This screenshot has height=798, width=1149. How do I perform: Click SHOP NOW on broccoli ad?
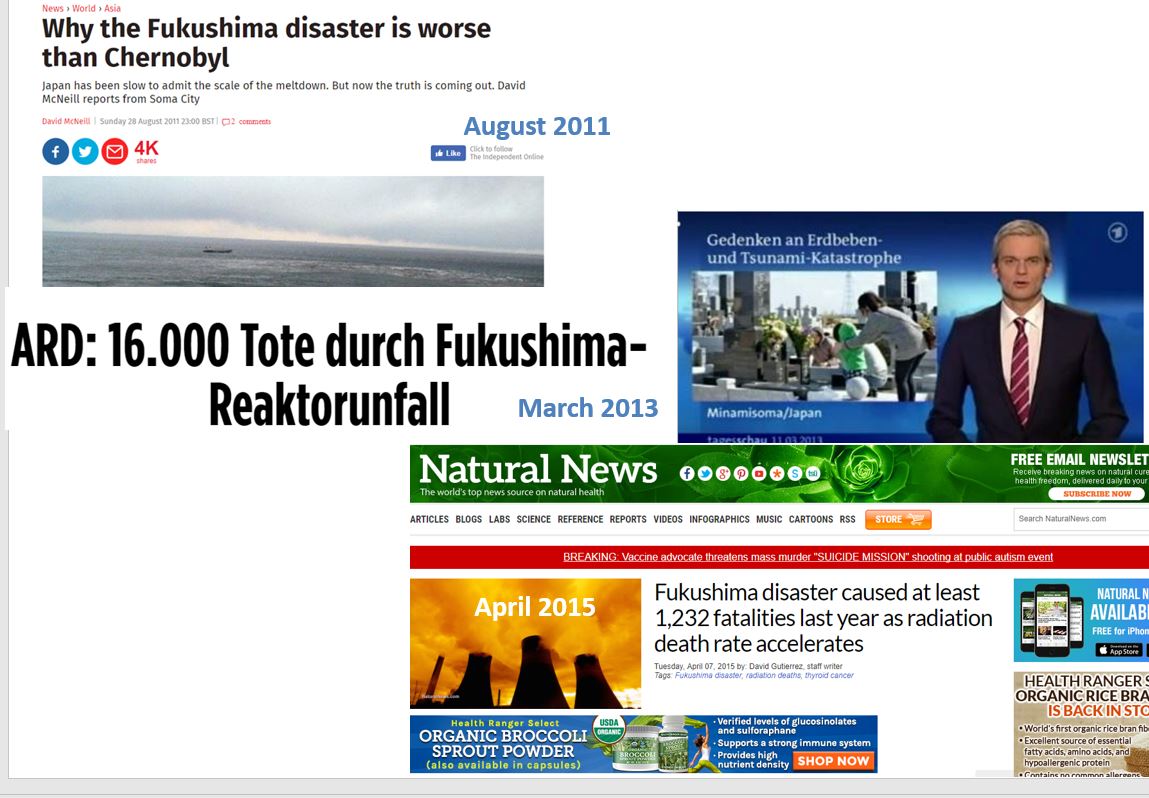click(832, 761)
